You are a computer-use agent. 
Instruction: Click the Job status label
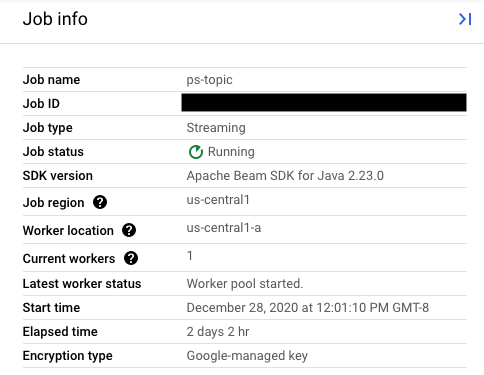point(53,152)
